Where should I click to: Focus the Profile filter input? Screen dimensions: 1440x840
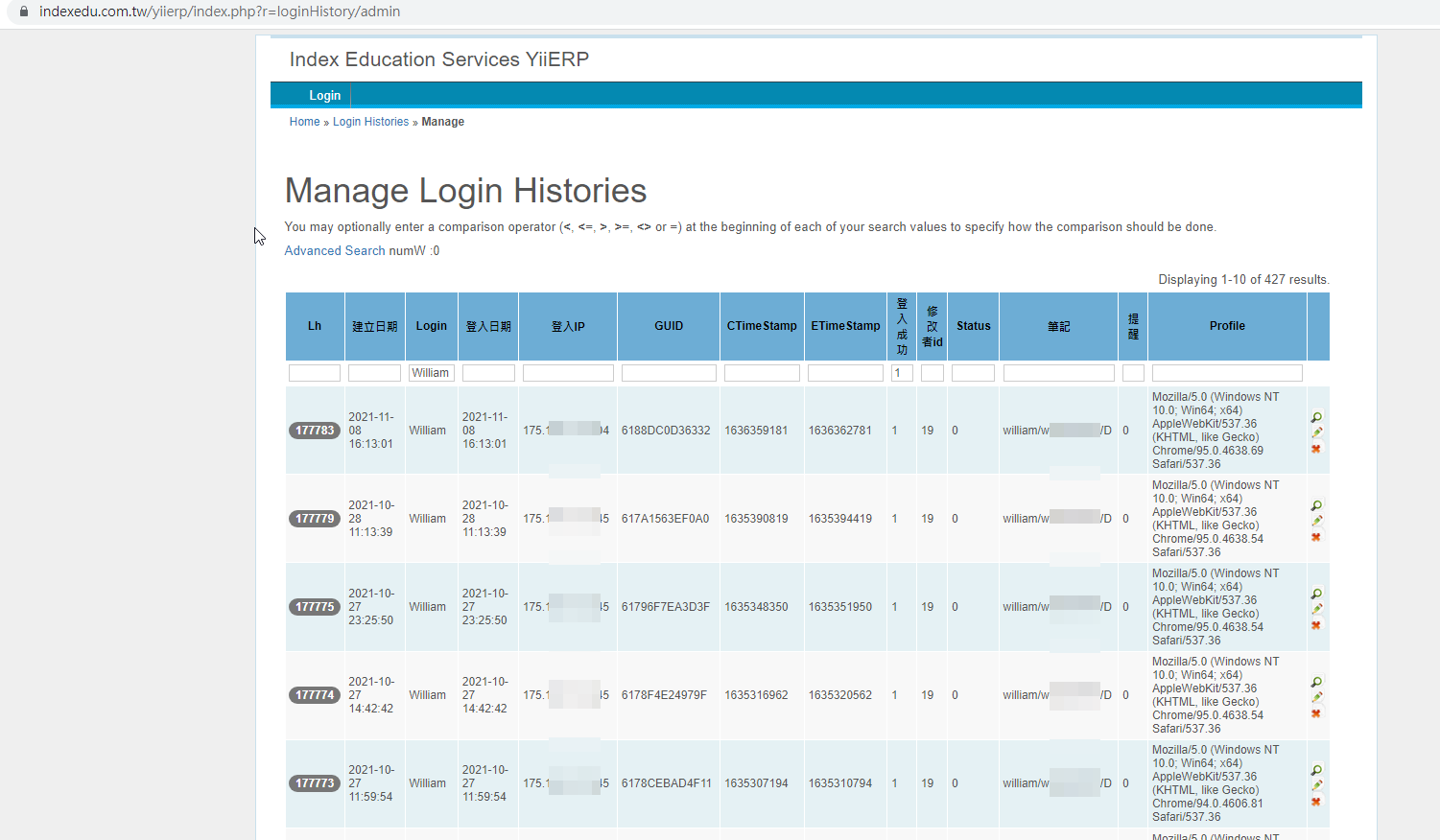pos(1227,373)
